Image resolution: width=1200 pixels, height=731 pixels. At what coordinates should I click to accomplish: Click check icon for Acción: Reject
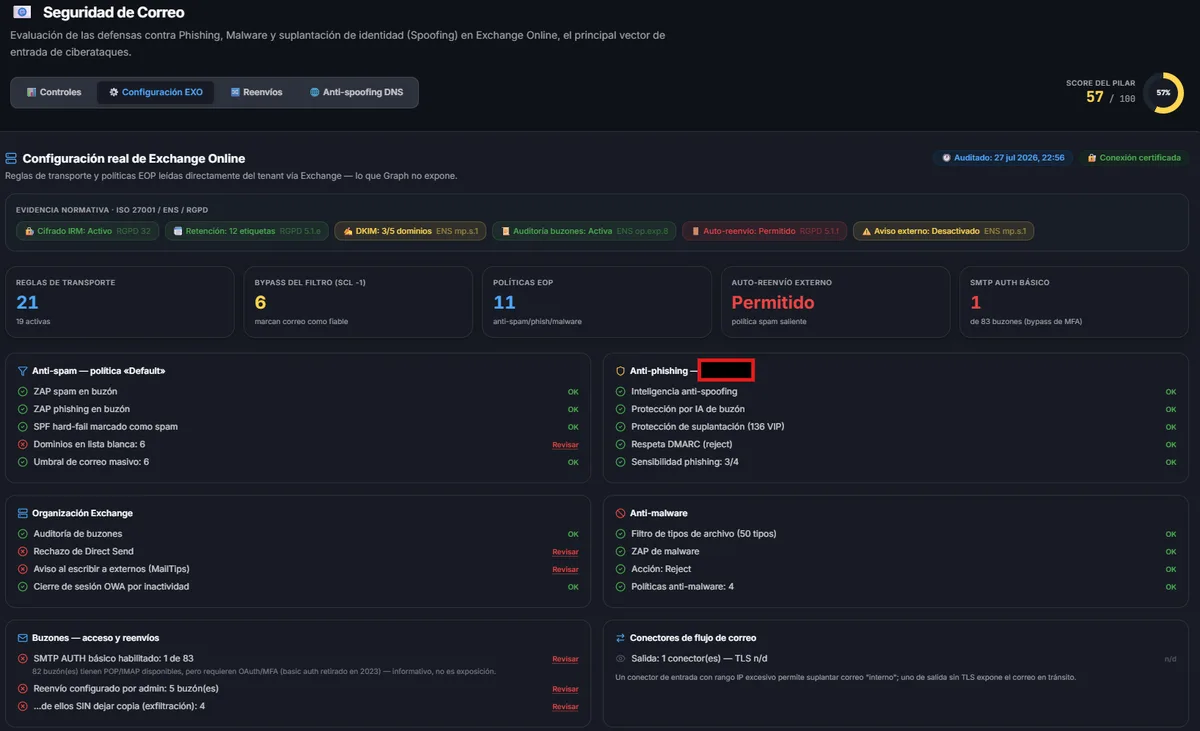[x=620, y=569]
